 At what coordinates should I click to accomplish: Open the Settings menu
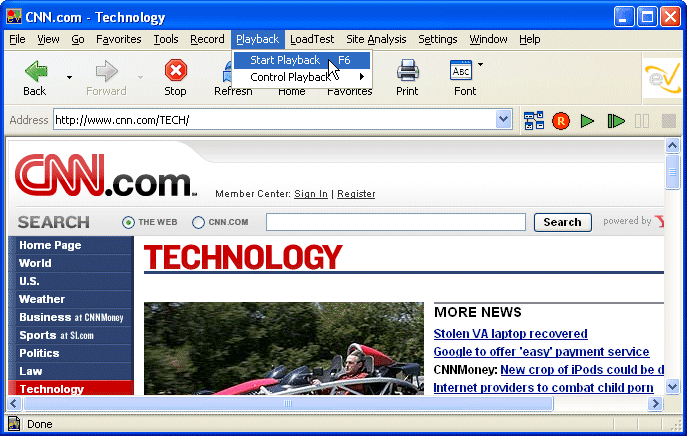coord(438,39)
